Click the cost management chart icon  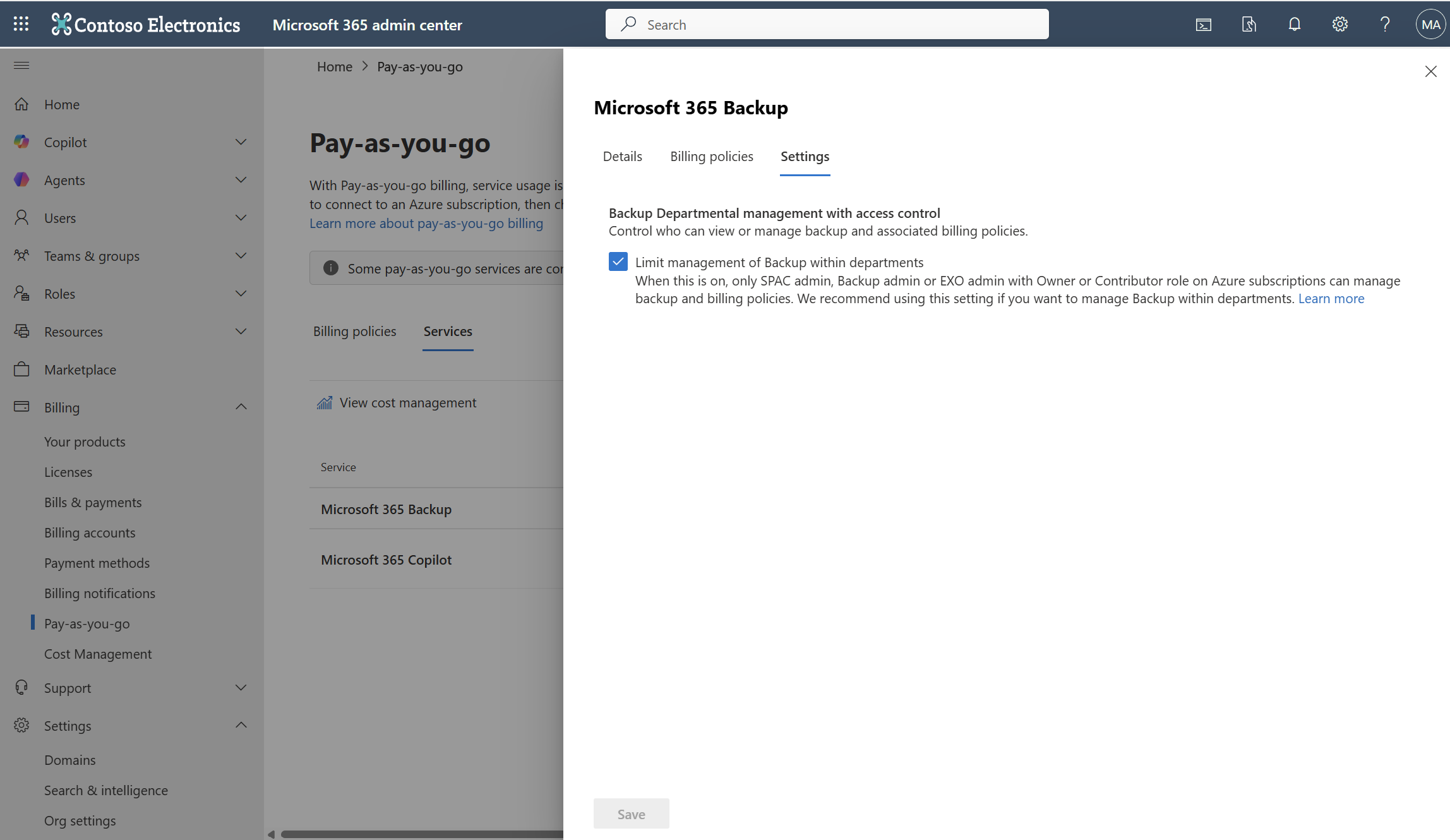tap(325, 403)
